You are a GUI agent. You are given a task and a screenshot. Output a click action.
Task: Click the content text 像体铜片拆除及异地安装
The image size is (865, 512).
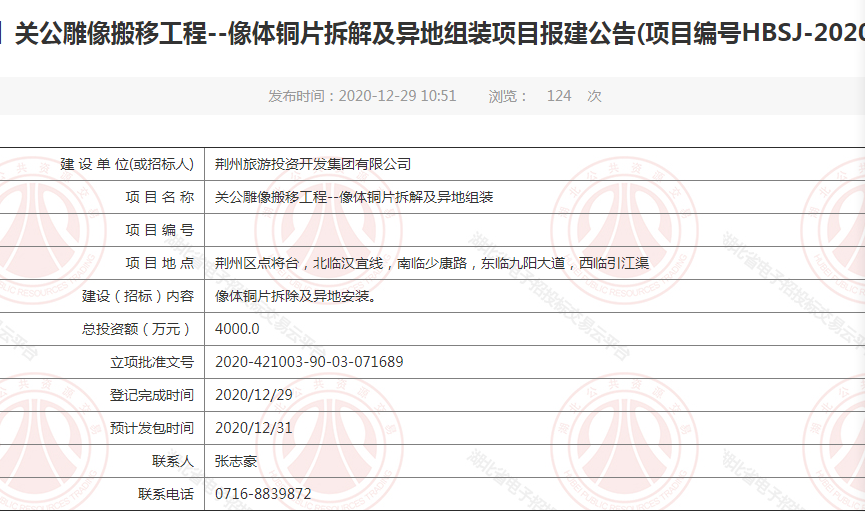point(296,296)
